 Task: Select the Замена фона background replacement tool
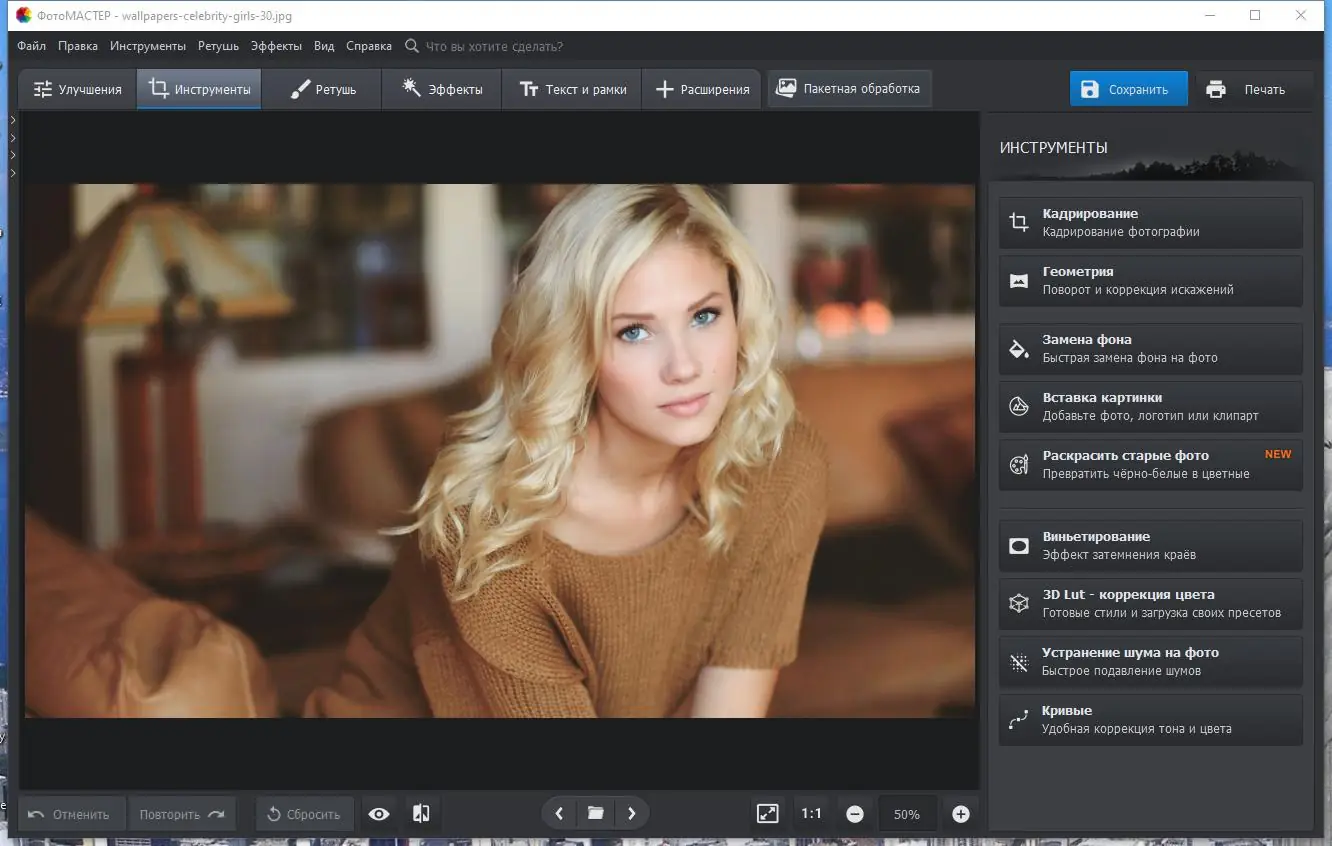(x=1148, y=348)
